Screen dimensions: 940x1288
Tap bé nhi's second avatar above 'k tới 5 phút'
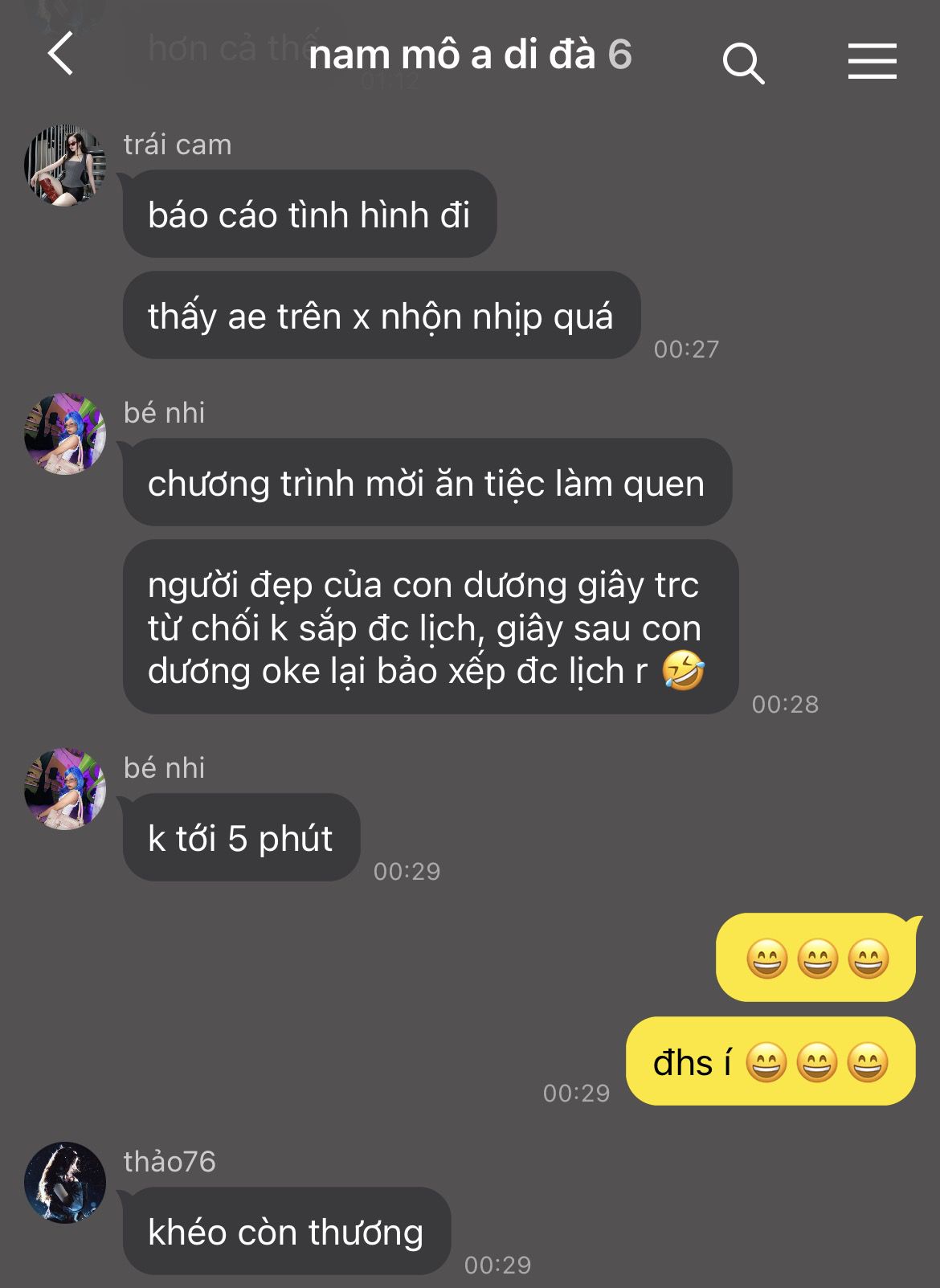click(x=65, y=789)
